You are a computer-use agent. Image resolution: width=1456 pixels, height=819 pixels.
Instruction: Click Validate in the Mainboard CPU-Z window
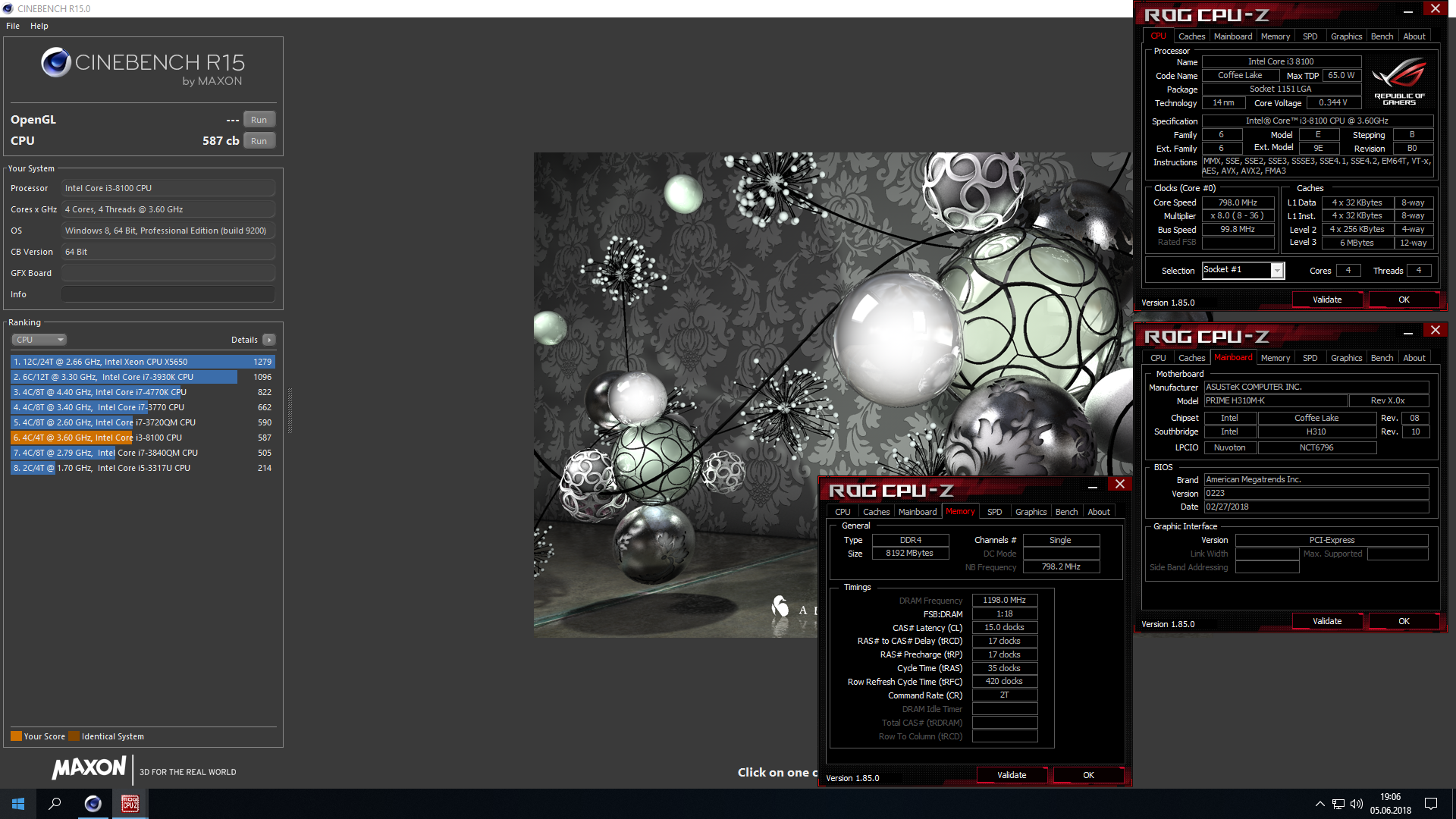[1327, 622]
